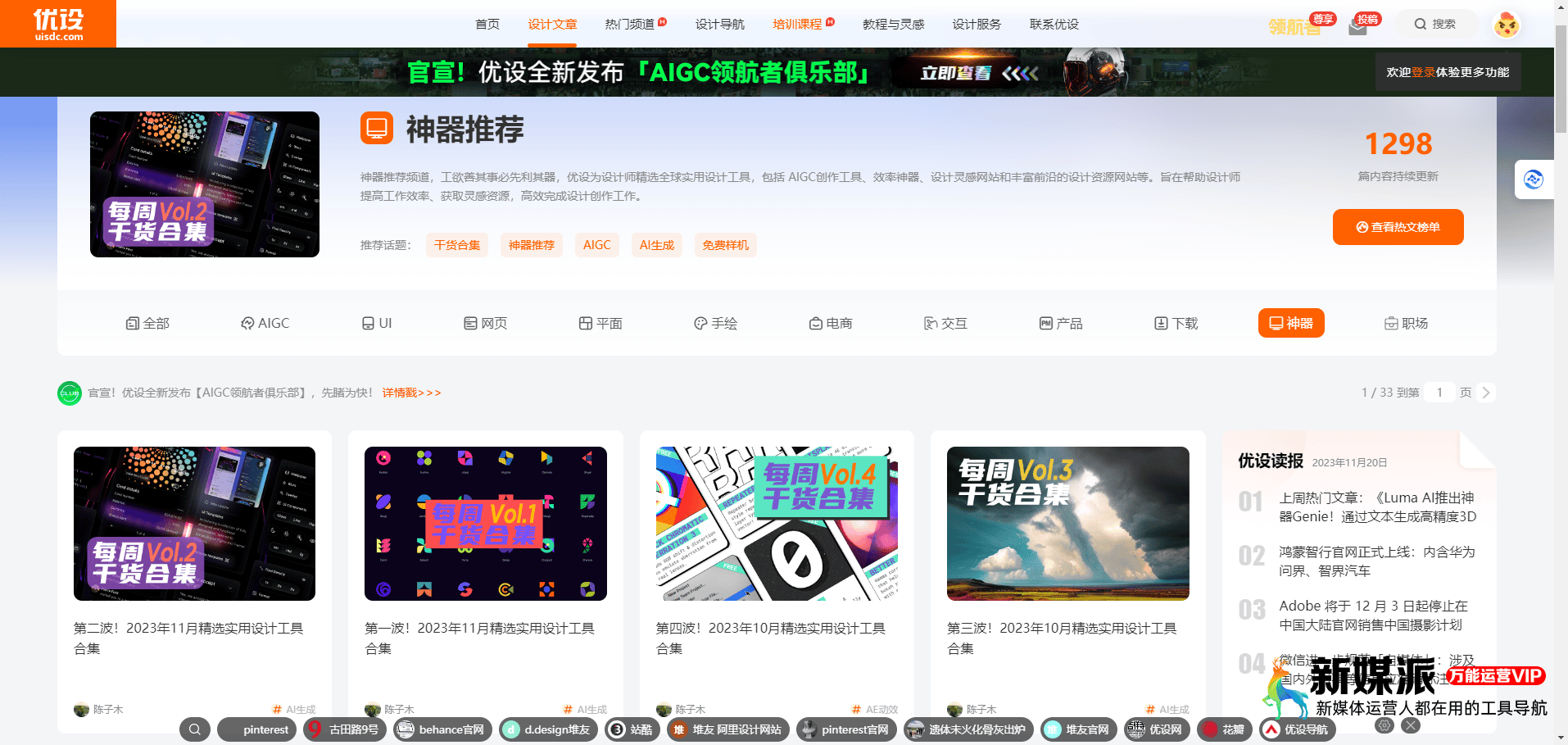Image resolution: width=1568 pixels, height=745 pixels.
Task: Click the magnifier icon in the bottom shortcut bar
Action: pyautogui.click(x=194, y=729)
